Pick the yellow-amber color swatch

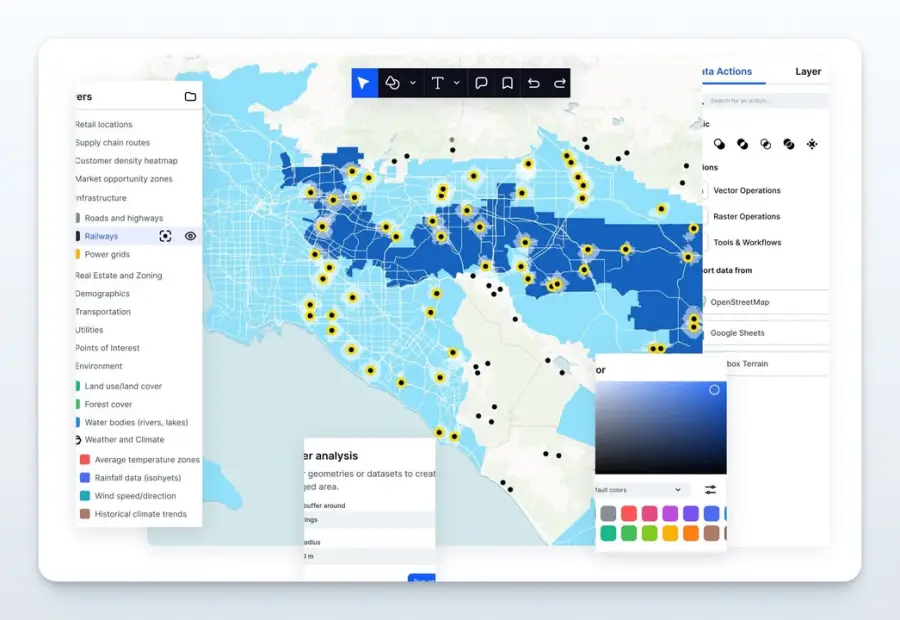[x=670, y=533]
